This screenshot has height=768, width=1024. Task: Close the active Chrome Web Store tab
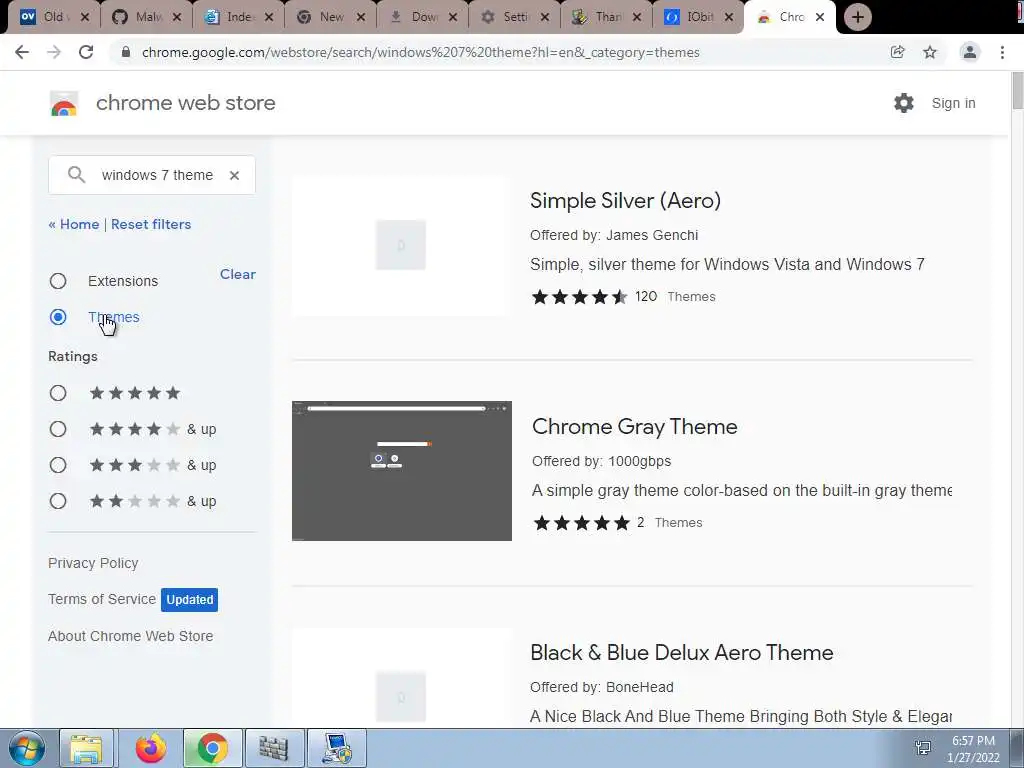[x=820, y=18]
